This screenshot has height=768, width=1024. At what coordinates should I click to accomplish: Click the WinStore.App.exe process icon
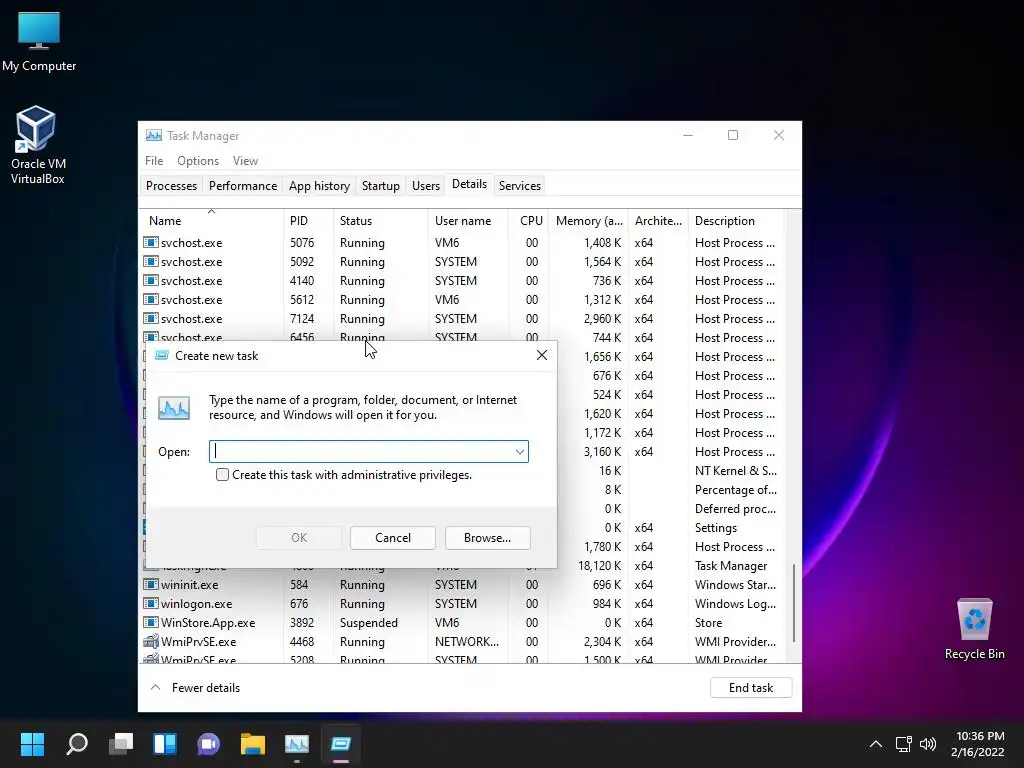coord(151,622)
